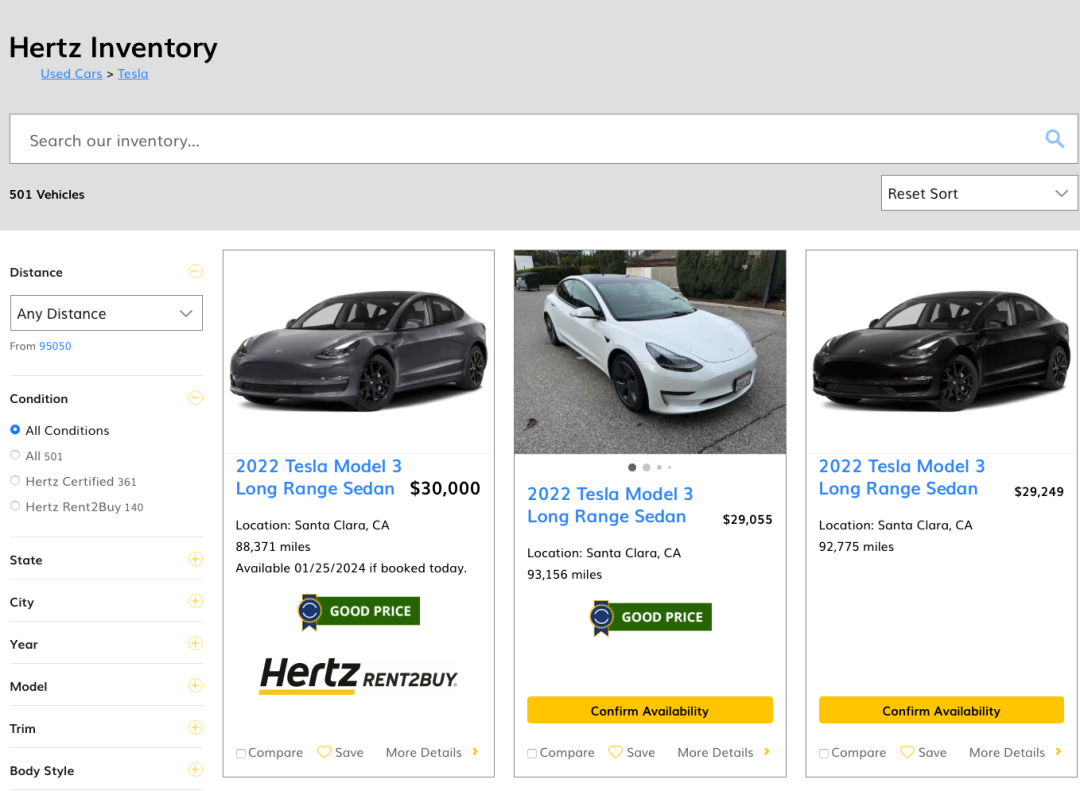The image size is (1080, 791).
Task: Check Compare on the $29,249 Tesla
Action: [x=824, y=753]
